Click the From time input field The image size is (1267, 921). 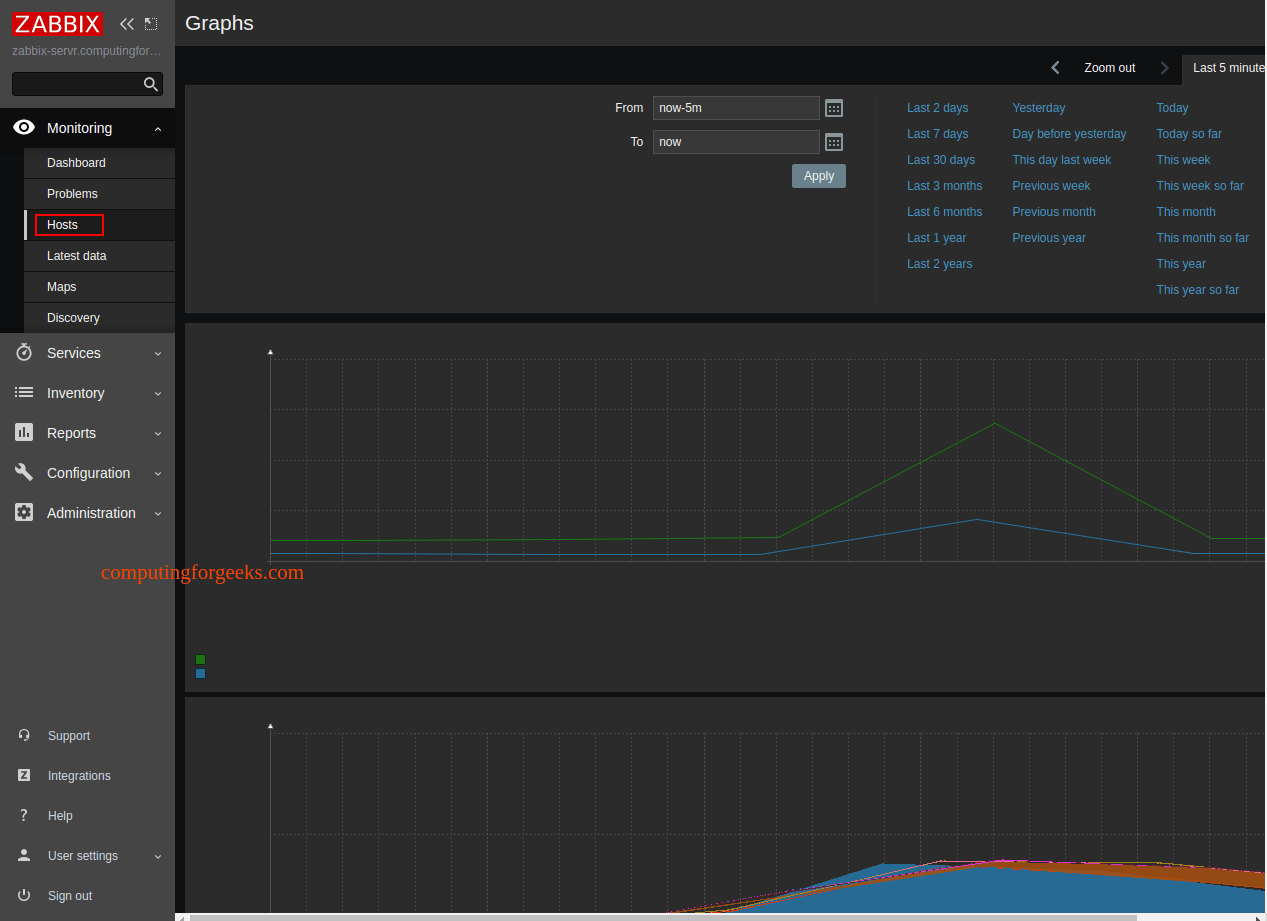coord(736,108)
